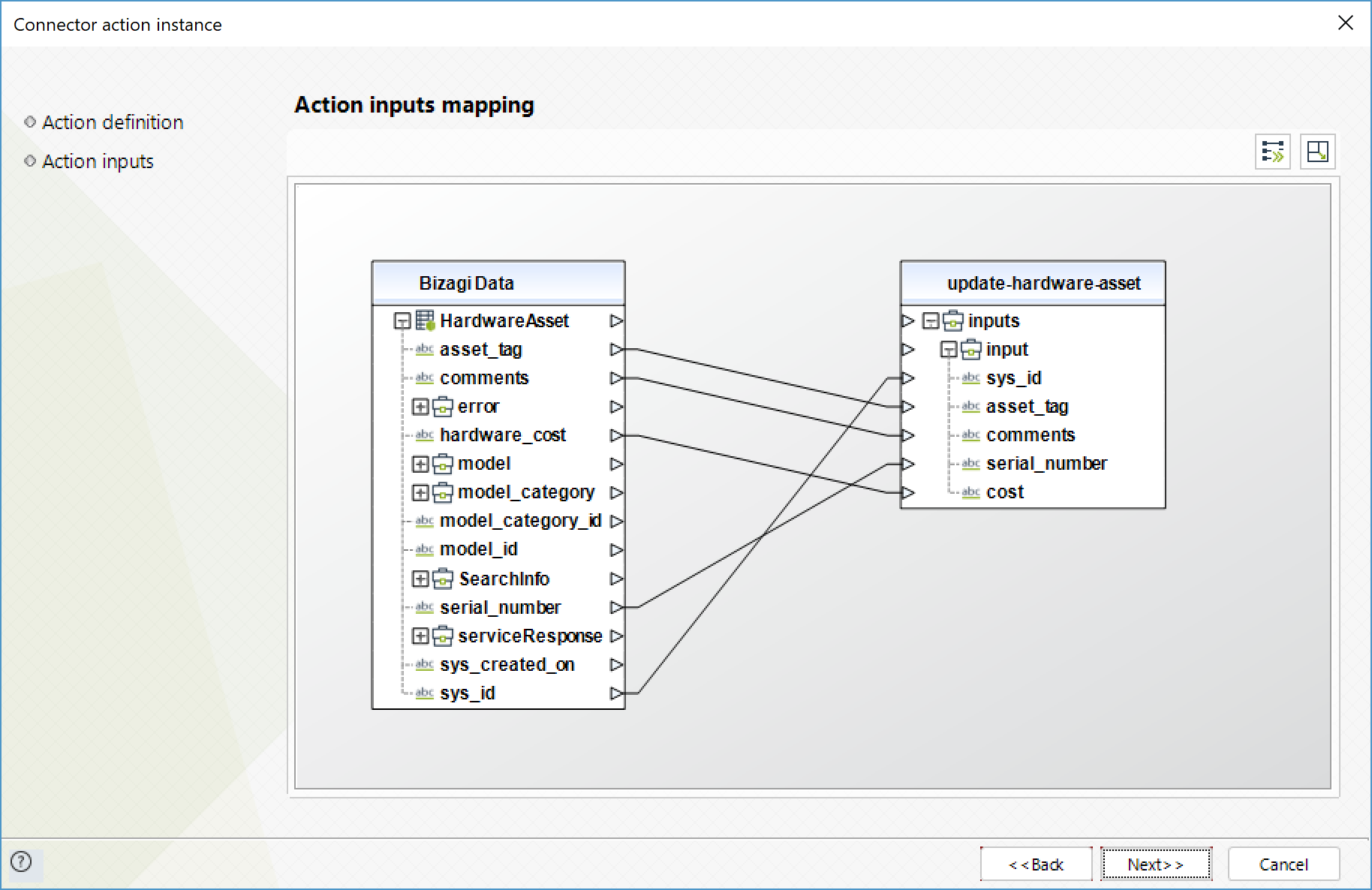Collapse the input node in update-hardware-asset

[x=949, y=350]
